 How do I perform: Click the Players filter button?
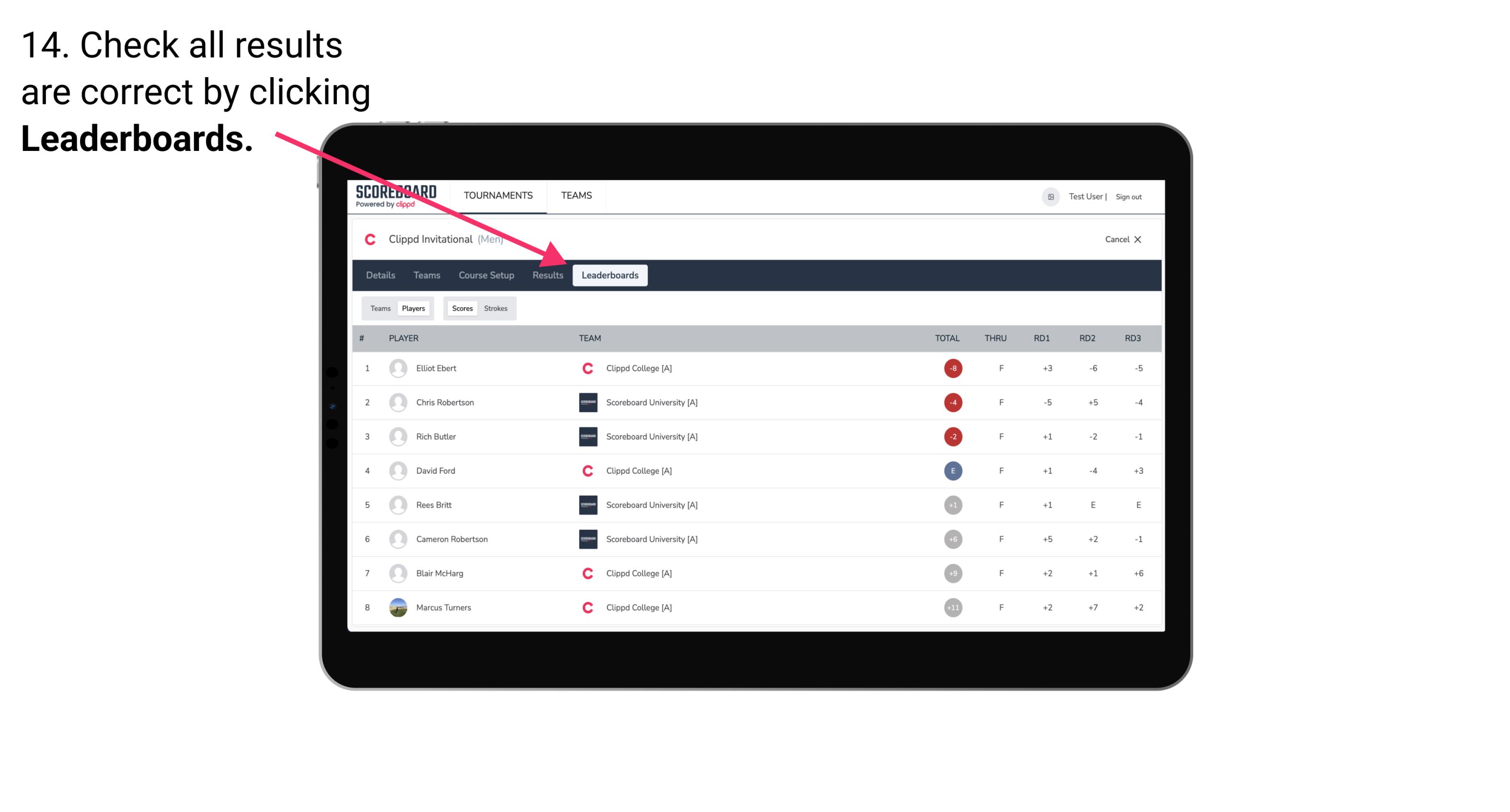(x=413, y=308)
